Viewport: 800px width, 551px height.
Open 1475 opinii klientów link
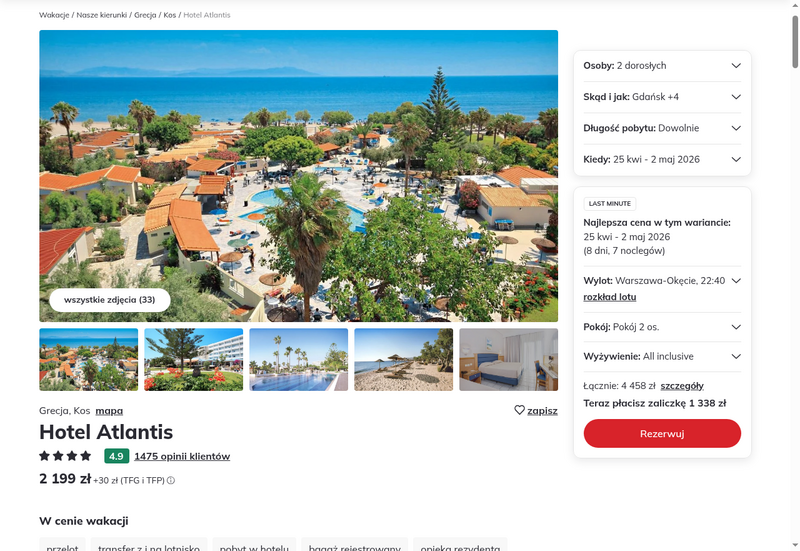[182, 456]
